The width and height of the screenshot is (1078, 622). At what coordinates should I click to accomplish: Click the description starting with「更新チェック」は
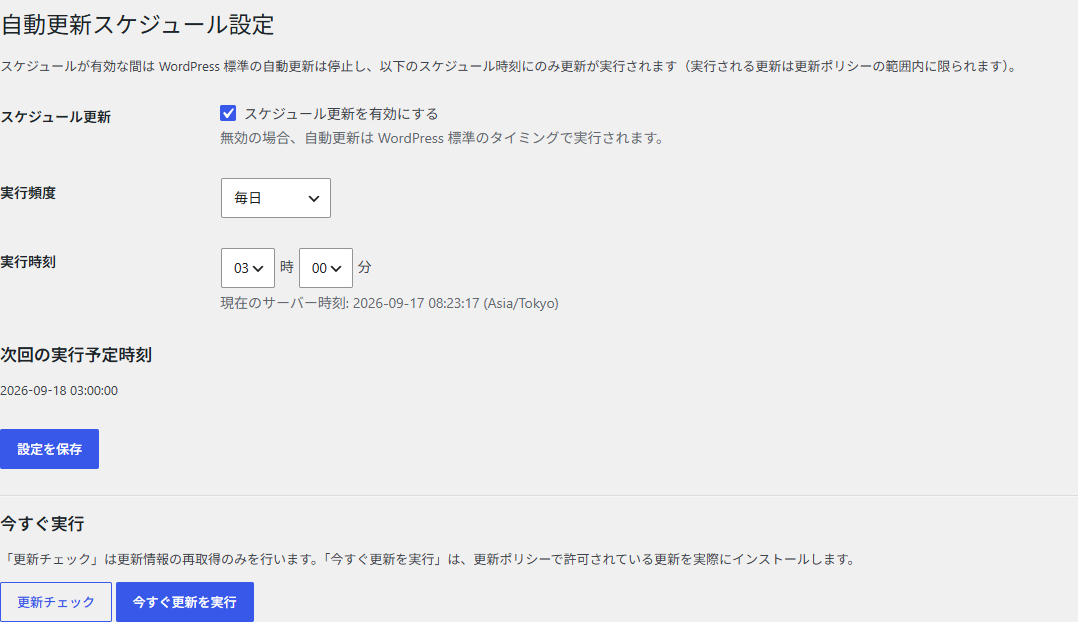[x=430, y=559]
